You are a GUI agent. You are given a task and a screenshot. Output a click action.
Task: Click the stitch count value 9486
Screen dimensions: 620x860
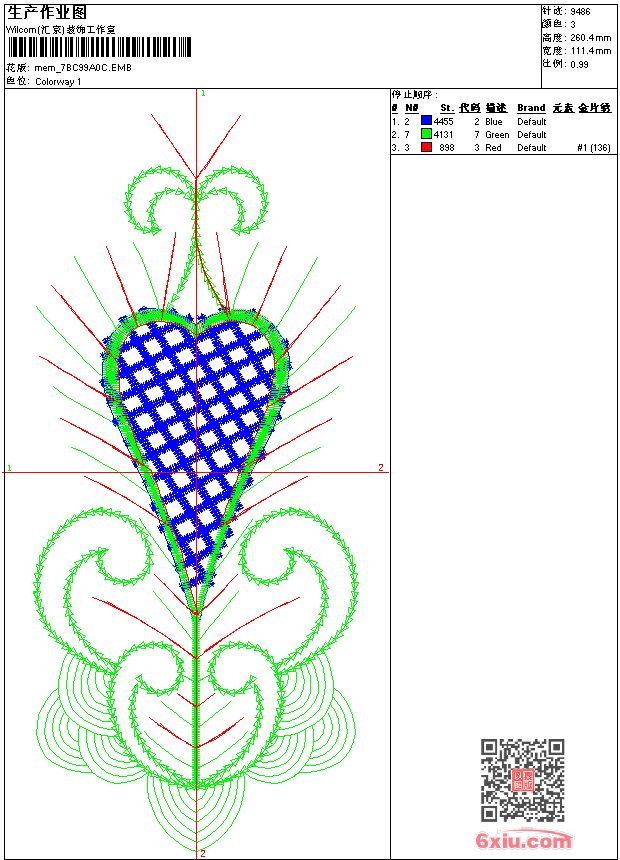[x=580, y=12]
